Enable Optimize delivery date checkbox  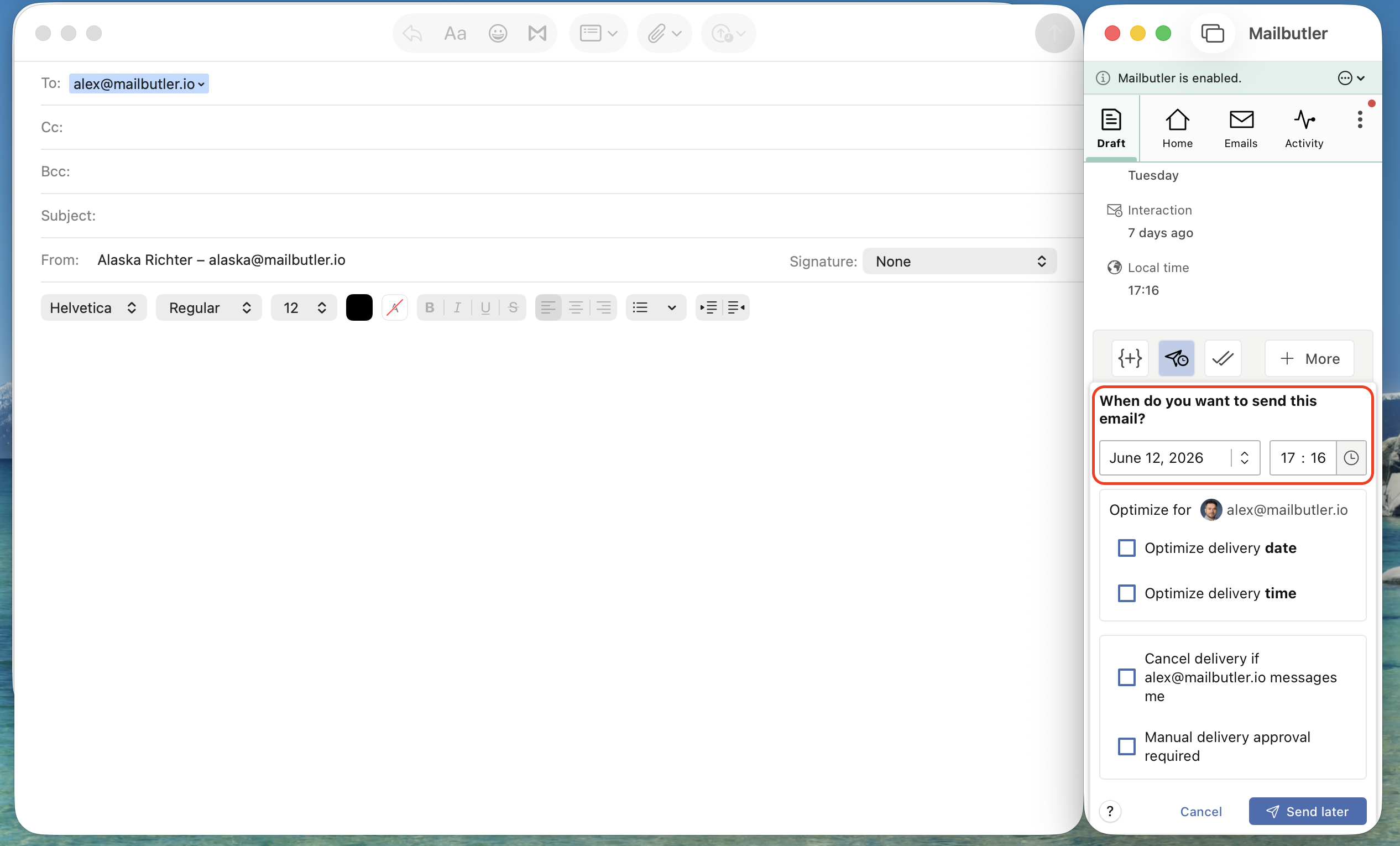(1126, 548)
